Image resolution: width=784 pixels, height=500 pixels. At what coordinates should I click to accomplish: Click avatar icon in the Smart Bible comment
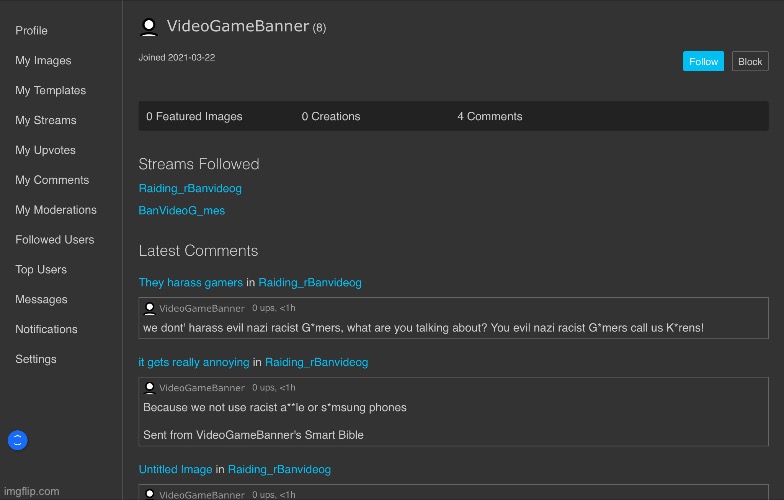(x=150, y=387)
